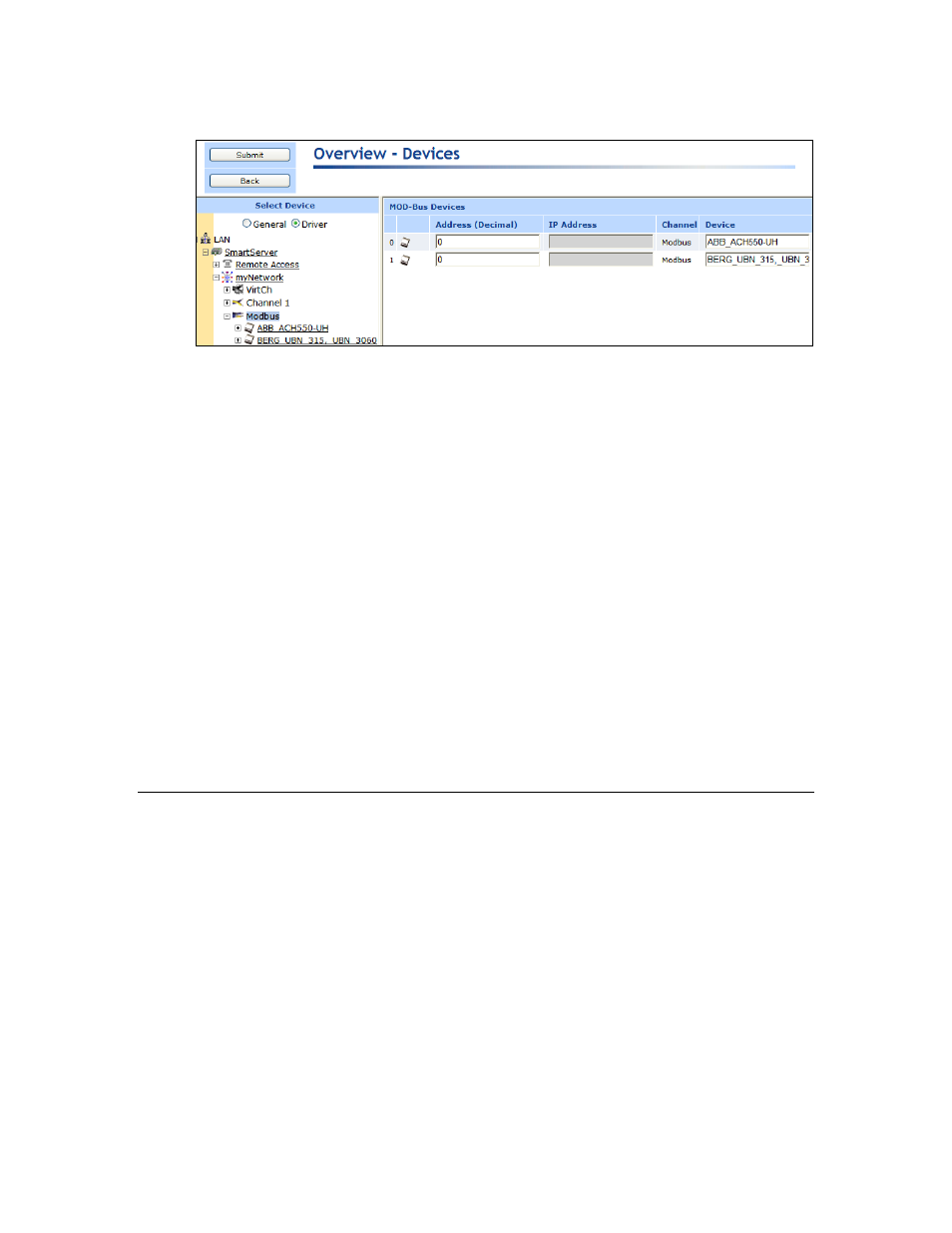
Task: Click the Address (Decimal) column header
Action: tap(476, 225)
